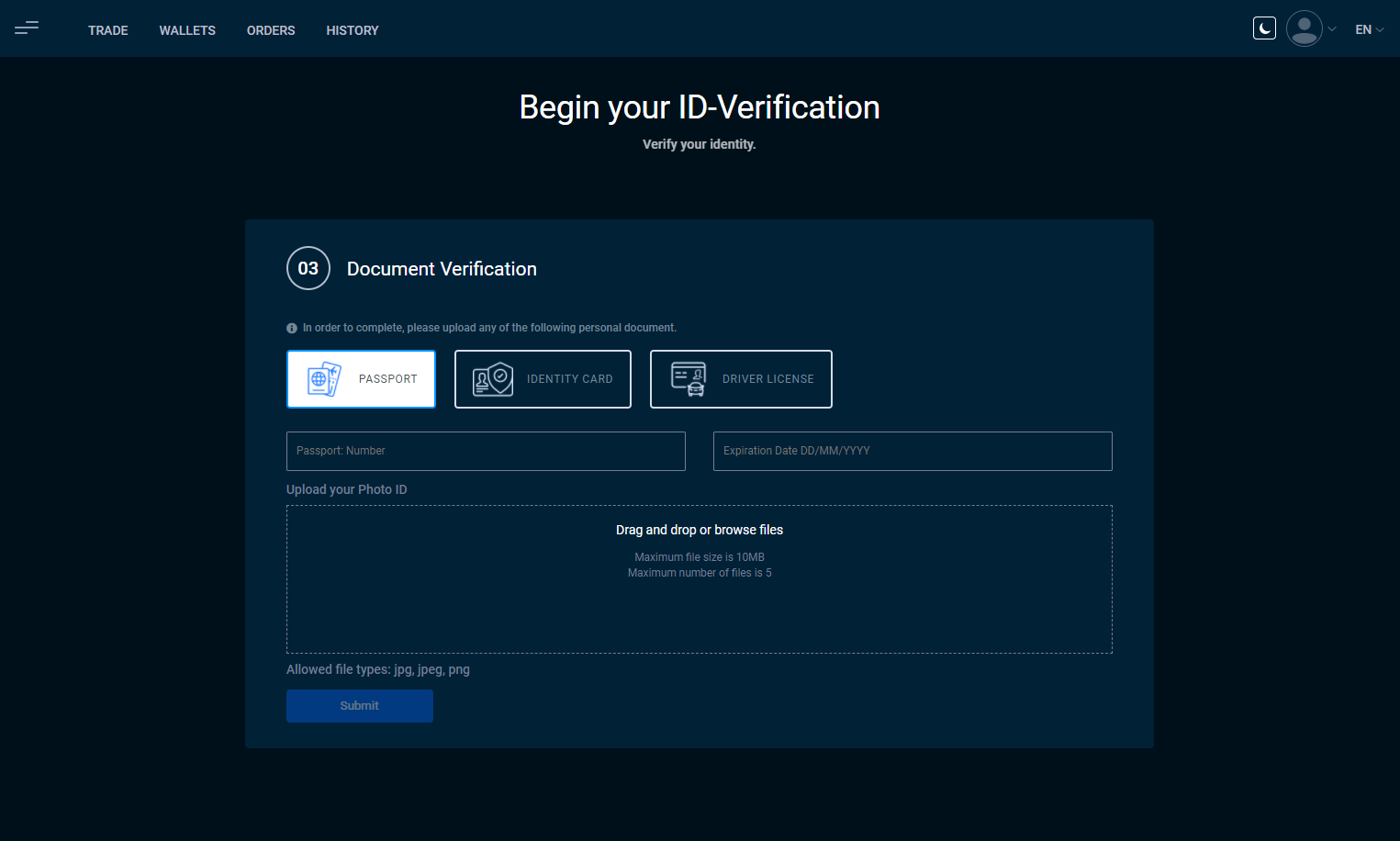Navigate to the Orders page
Viewport: 1400px width, 841px height.
pos(271,30)
